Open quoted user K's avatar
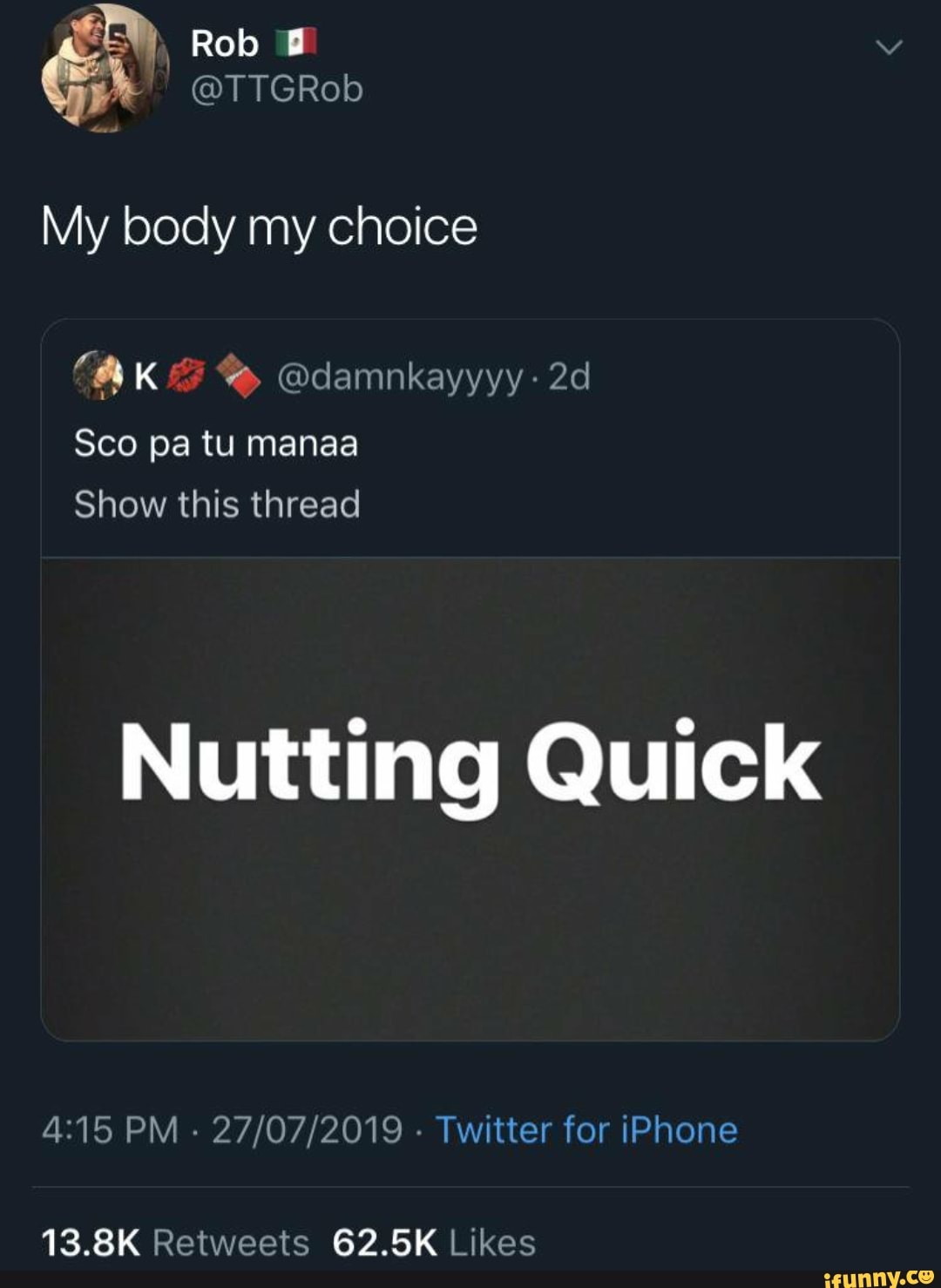The width and height of the screenshot is (941, 1288). [x=98, y=376]
